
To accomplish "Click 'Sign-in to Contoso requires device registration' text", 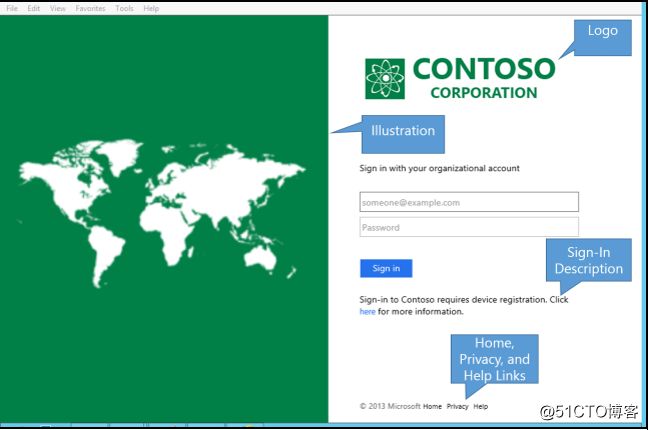I will pos(453,299).
